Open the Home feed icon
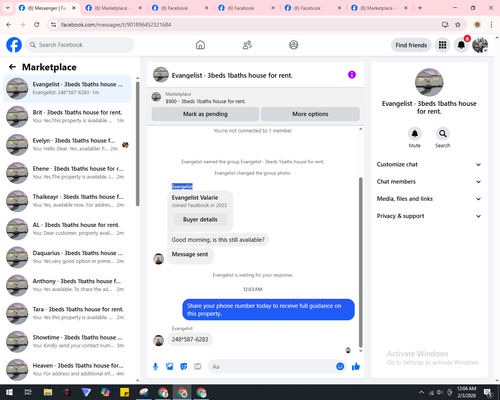Image resolution: width=500 pixels, height=400 pixels. (200, 45)
